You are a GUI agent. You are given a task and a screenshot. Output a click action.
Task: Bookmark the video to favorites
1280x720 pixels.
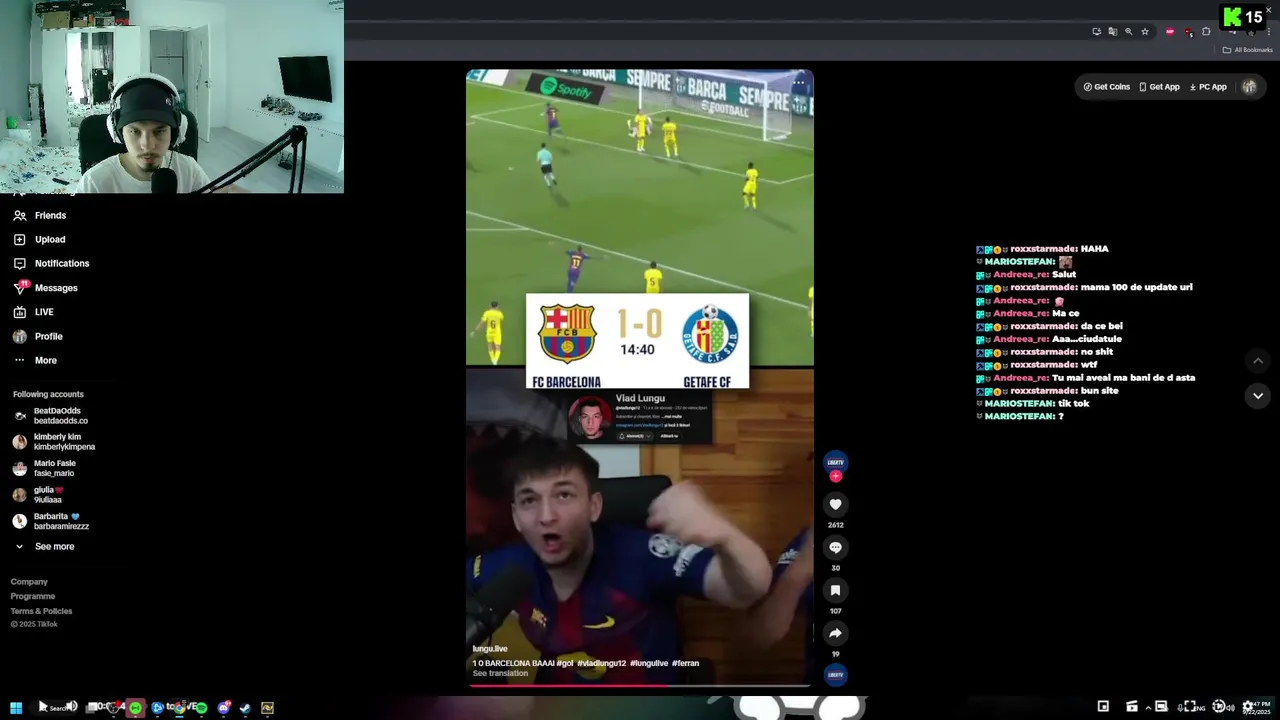835,590
